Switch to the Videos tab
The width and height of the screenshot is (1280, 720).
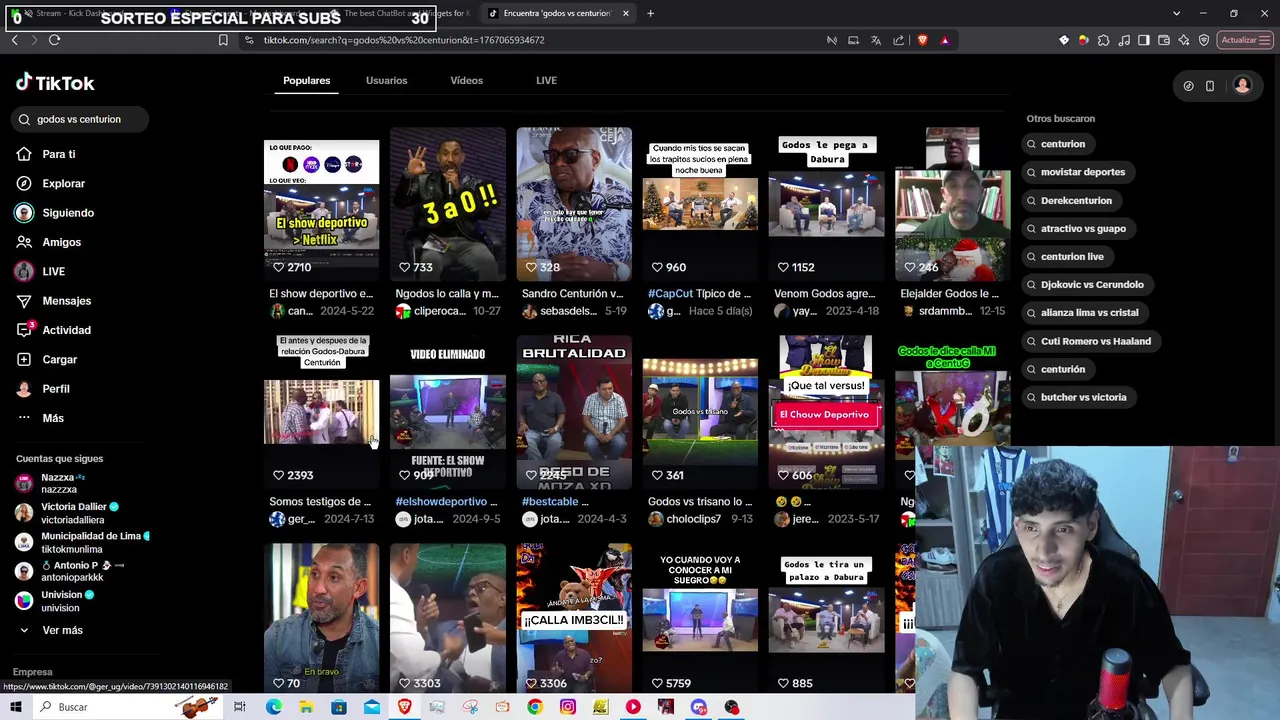click(x=466, y=80)
